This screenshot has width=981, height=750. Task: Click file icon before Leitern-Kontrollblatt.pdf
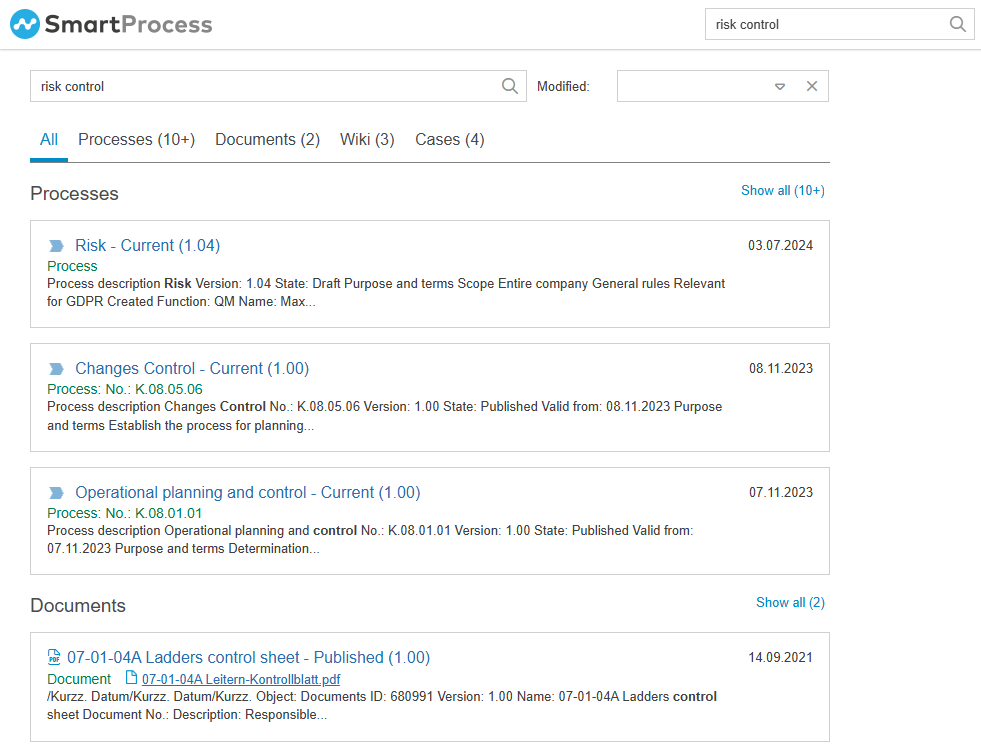pos(130,679)
